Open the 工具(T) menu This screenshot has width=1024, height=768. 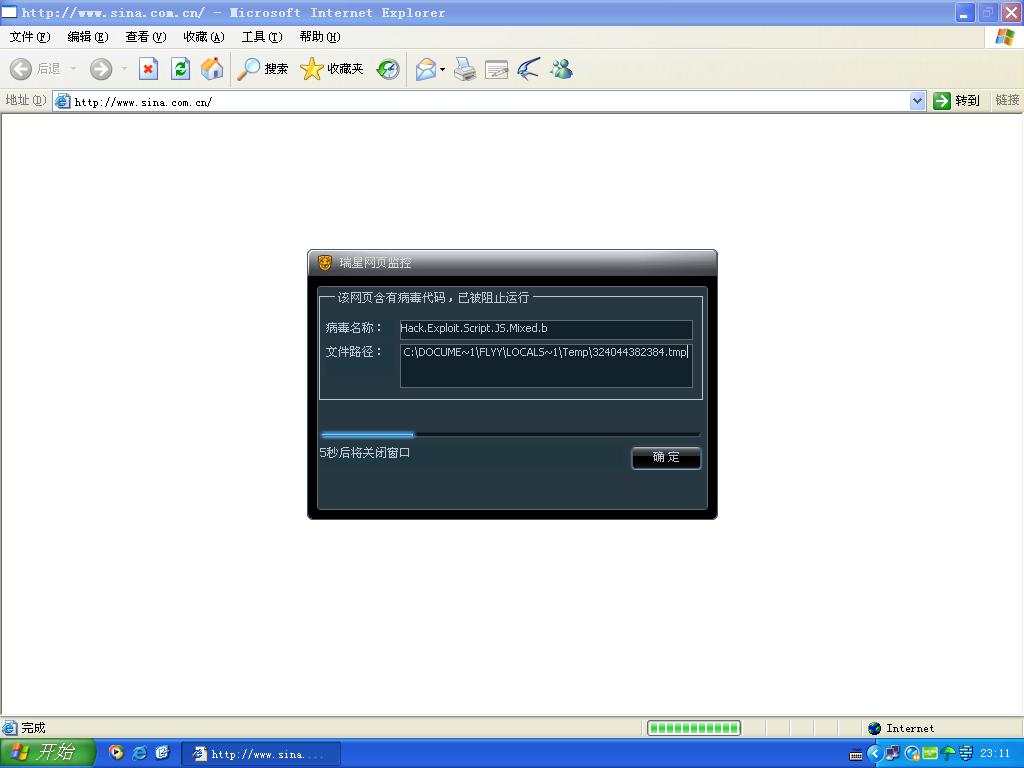pos(262,37)
